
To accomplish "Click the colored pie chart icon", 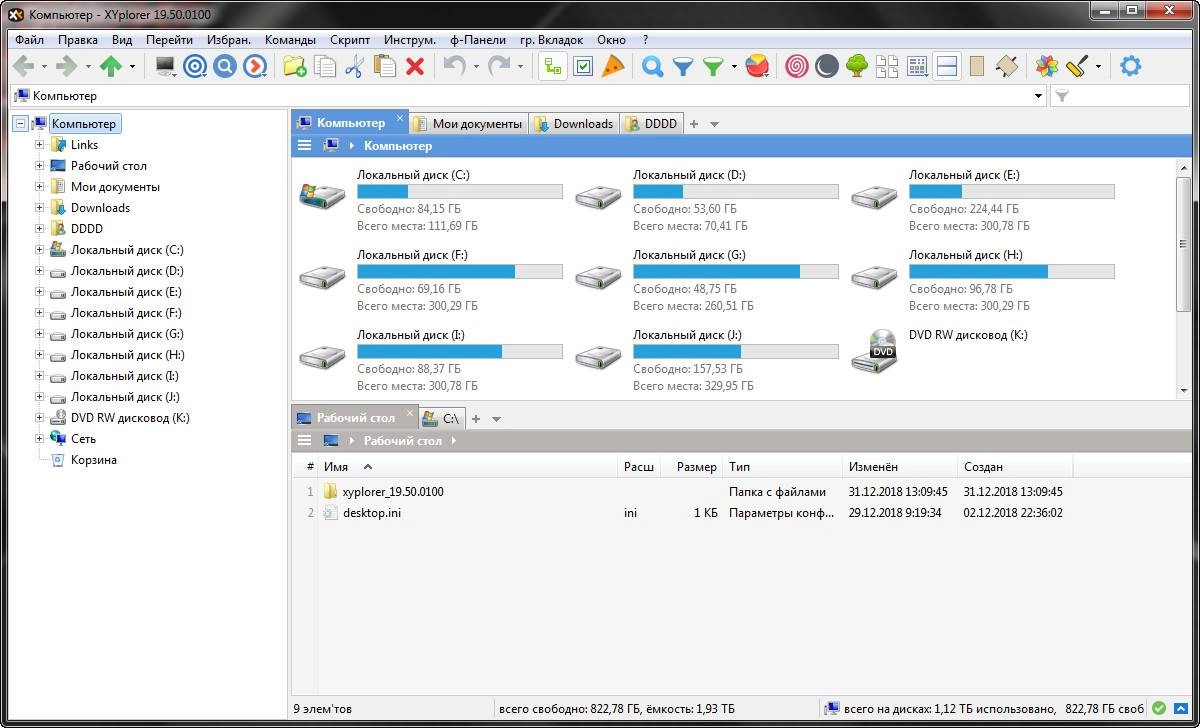I will [x=758, y=67].
